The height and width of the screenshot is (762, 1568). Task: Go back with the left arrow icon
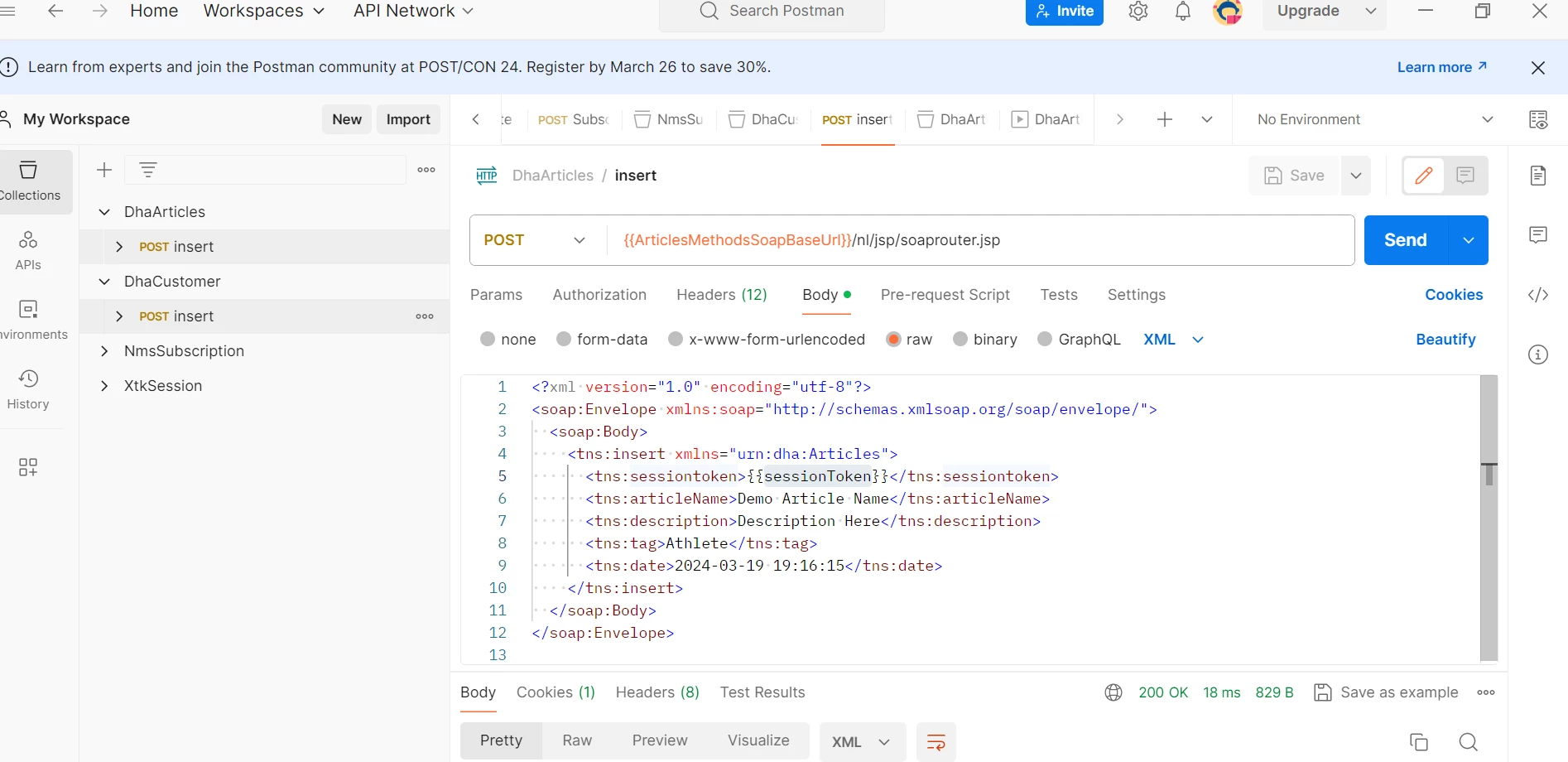(55, 11)
